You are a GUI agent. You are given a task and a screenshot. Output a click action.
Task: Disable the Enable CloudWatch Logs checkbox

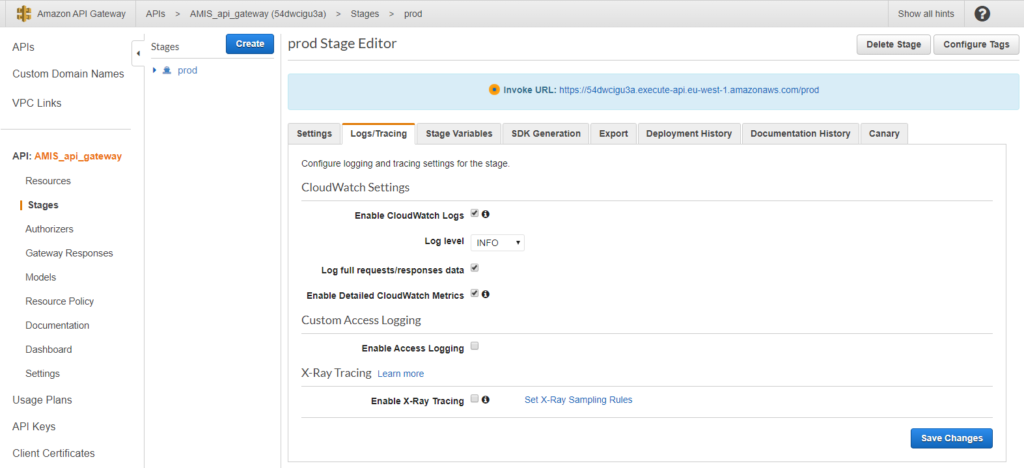pyautogui.click(x=475, y=214)
